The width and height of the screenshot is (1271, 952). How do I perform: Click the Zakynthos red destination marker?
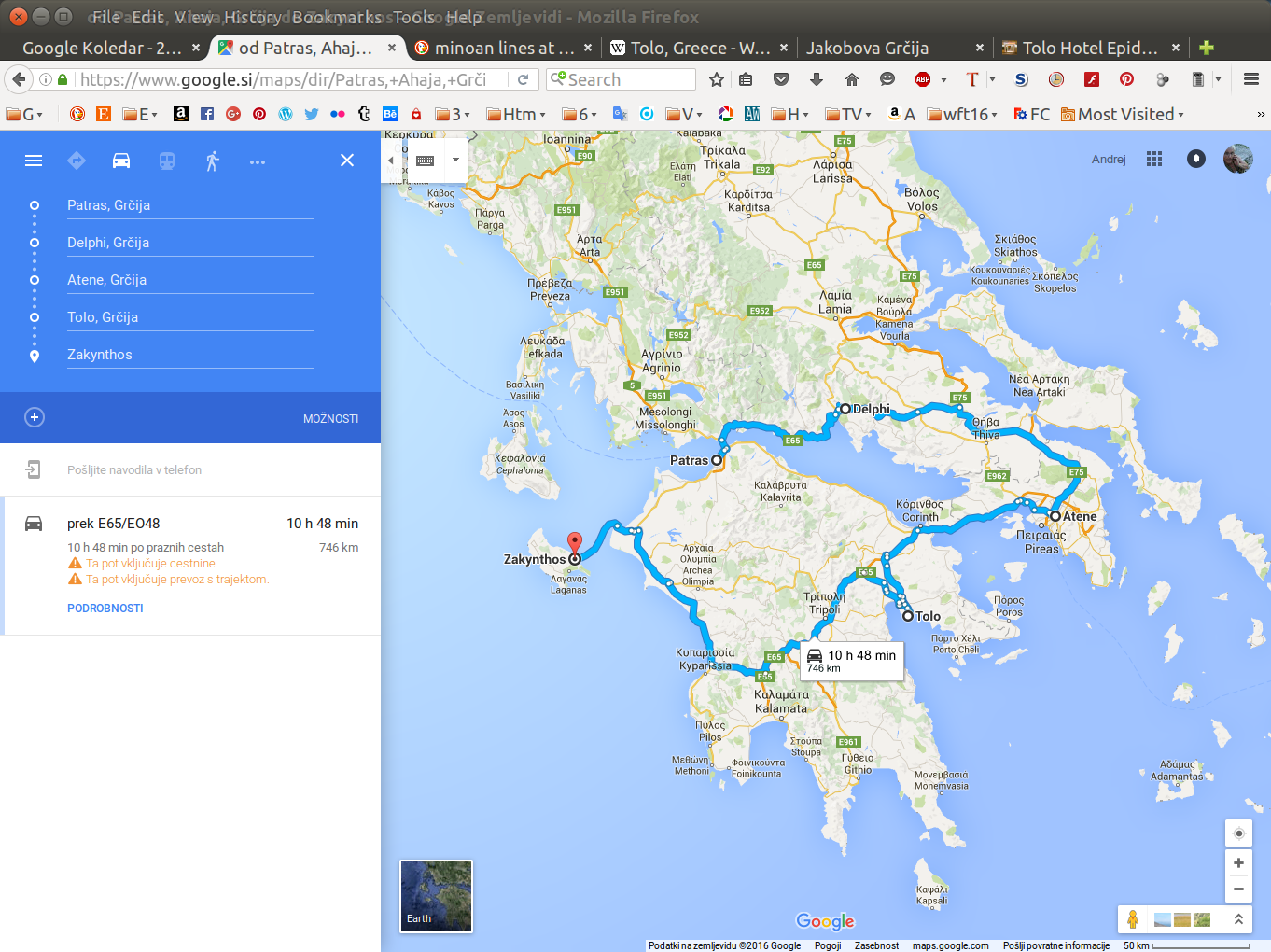click(575, 544)
